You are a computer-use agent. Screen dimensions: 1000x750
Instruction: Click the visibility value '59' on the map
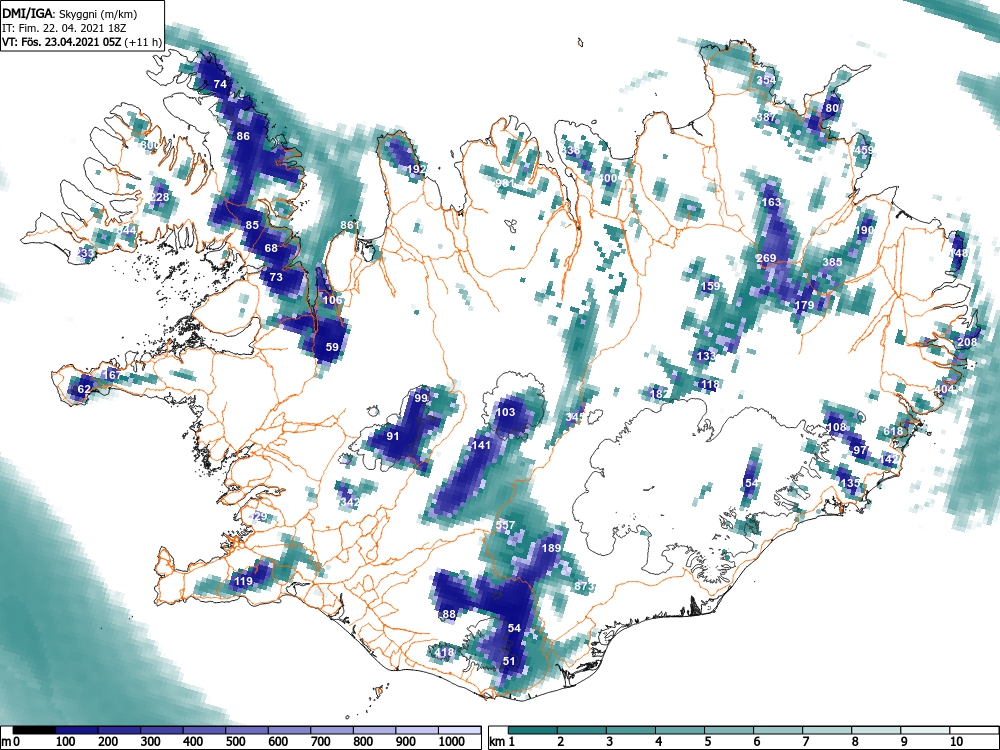point(332,347)
